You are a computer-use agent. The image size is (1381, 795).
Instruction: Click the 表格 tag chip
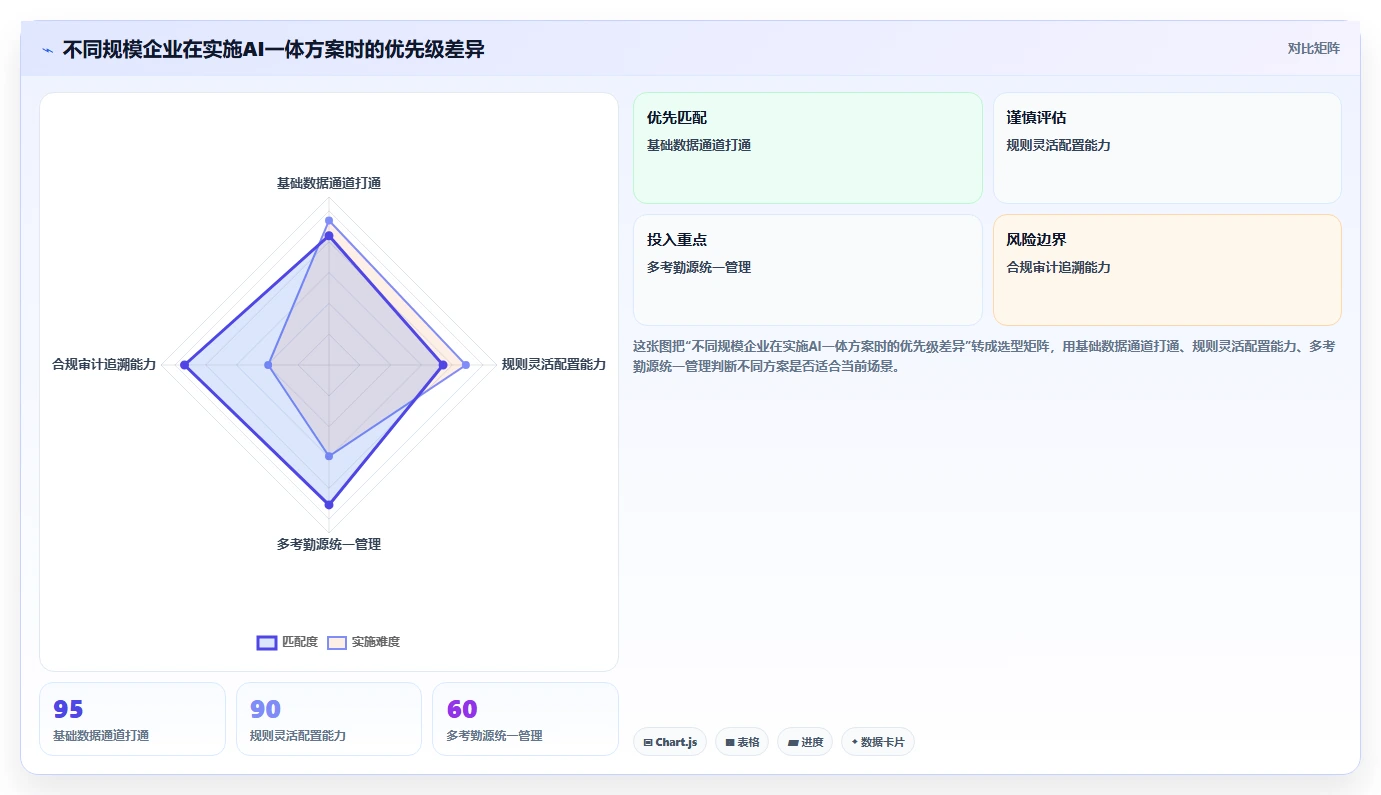click(742, 742)
